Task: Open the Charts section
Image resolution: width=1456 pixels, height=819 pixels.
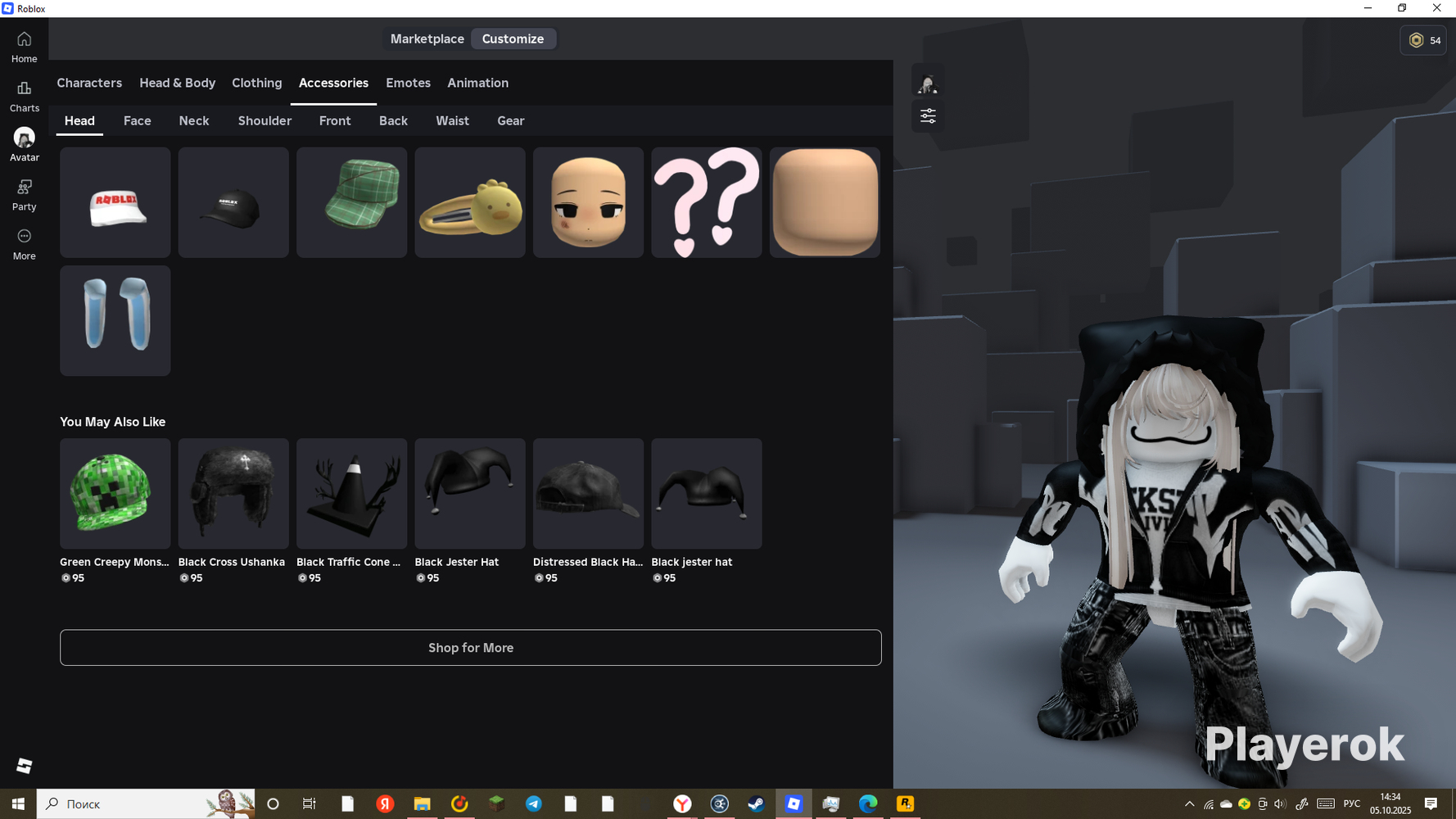Action: [x=24, y=96]
